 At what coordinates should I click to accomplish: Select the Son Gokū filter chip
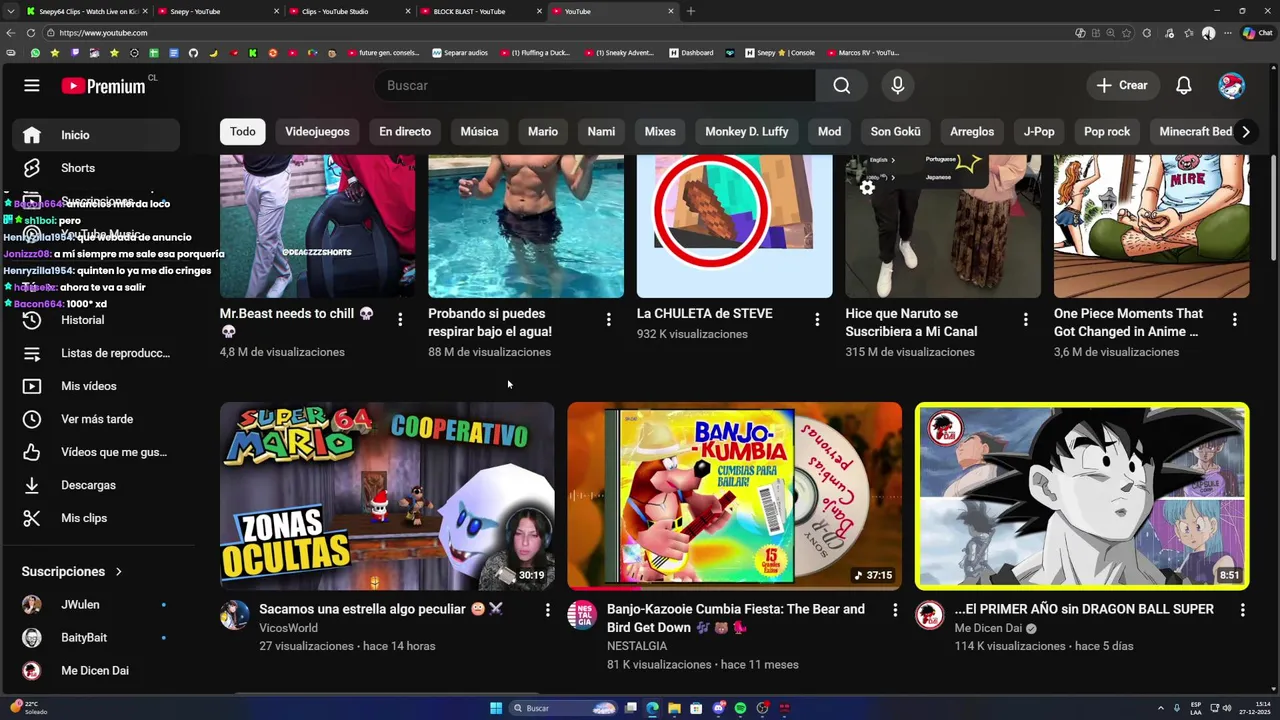(895, 132)
